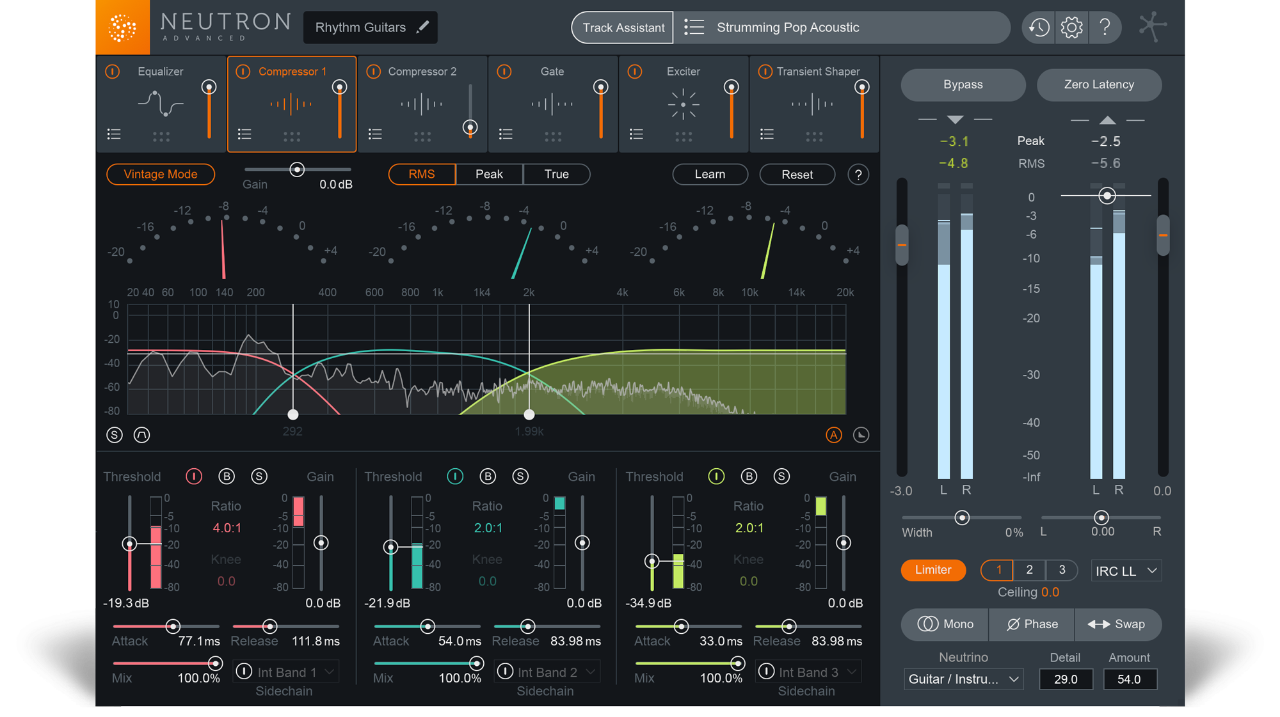
Task: Enable Vintage Mode
Action: pos(160,174)
